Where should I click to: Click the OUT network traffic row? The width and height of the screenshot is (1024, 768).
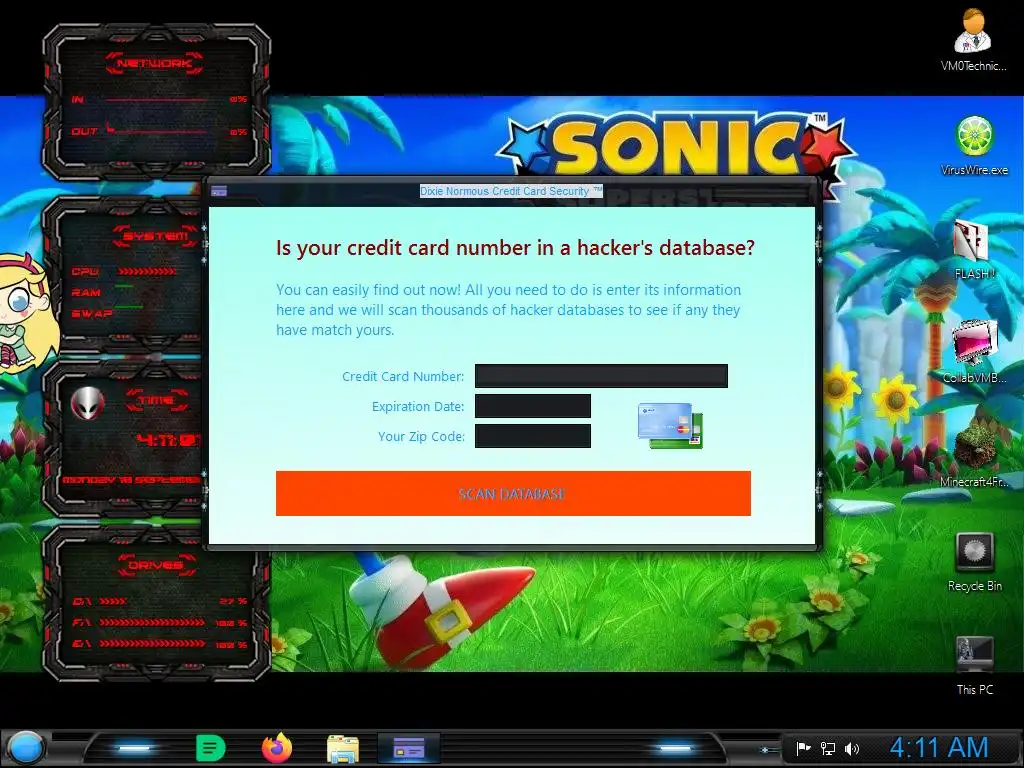pyautogui.click(x=159, y=131)
